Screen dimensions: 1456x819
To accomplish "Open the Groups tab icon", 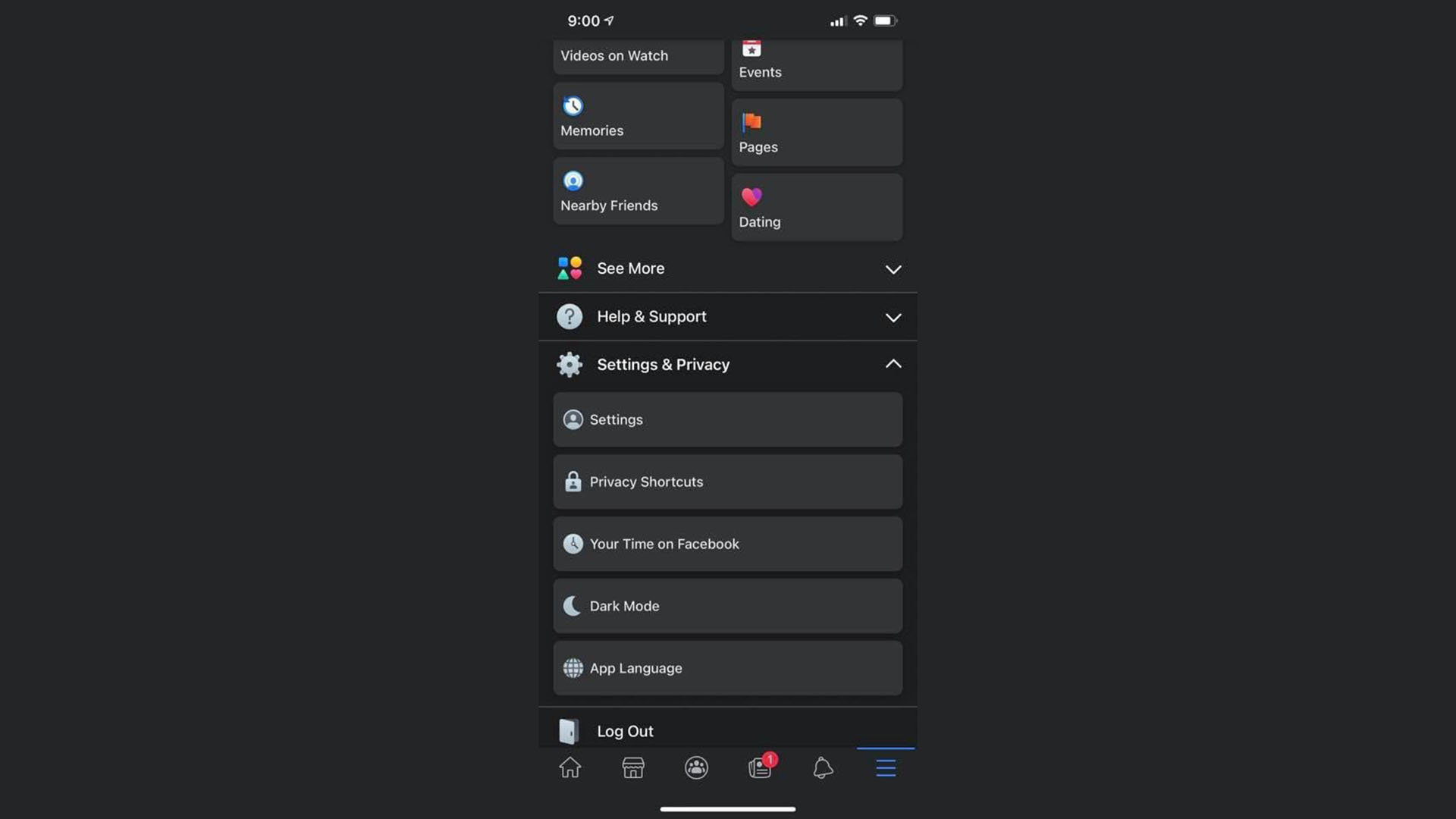I will click(696, 768).
